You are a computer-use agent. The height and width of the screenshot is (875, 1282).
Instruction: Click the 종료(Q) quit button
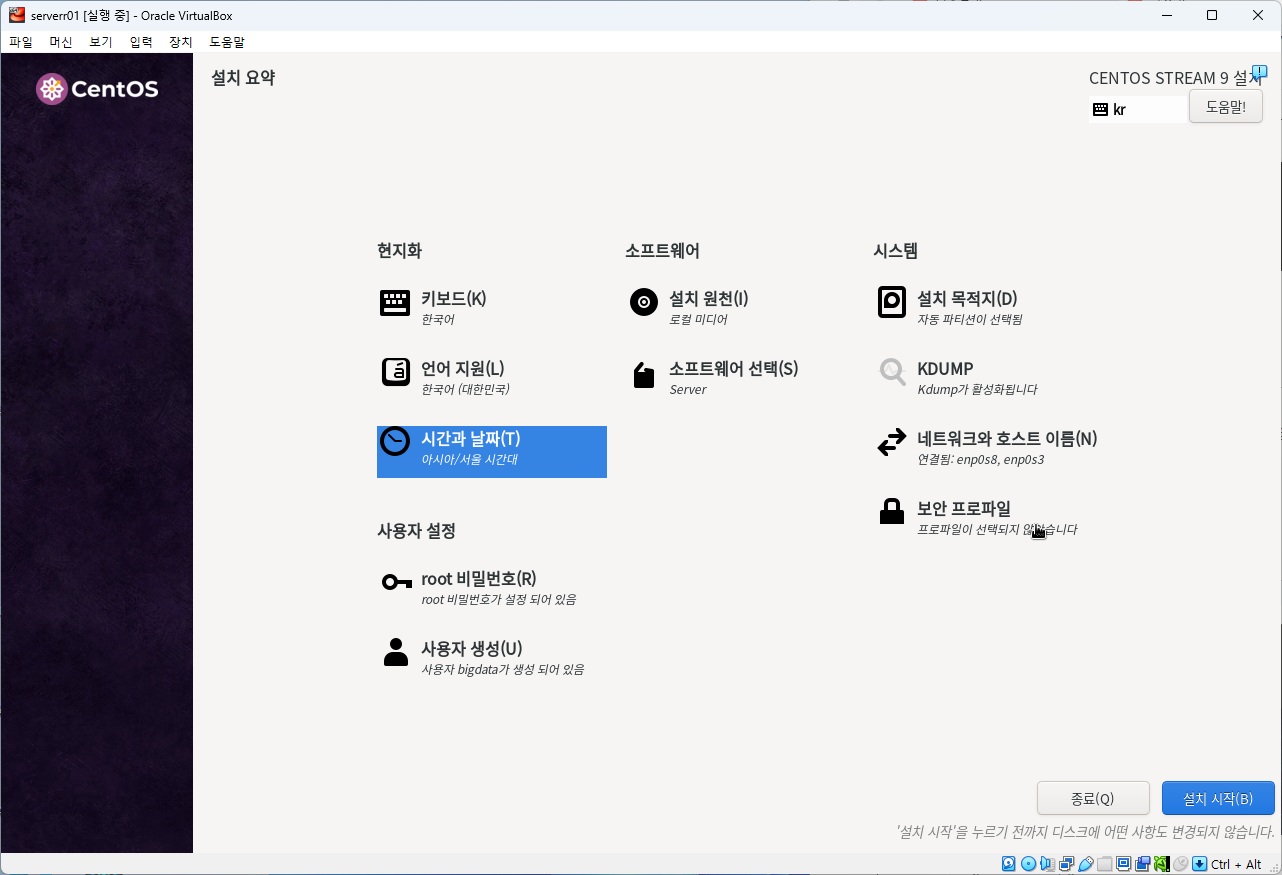(x=1093, y=798)
